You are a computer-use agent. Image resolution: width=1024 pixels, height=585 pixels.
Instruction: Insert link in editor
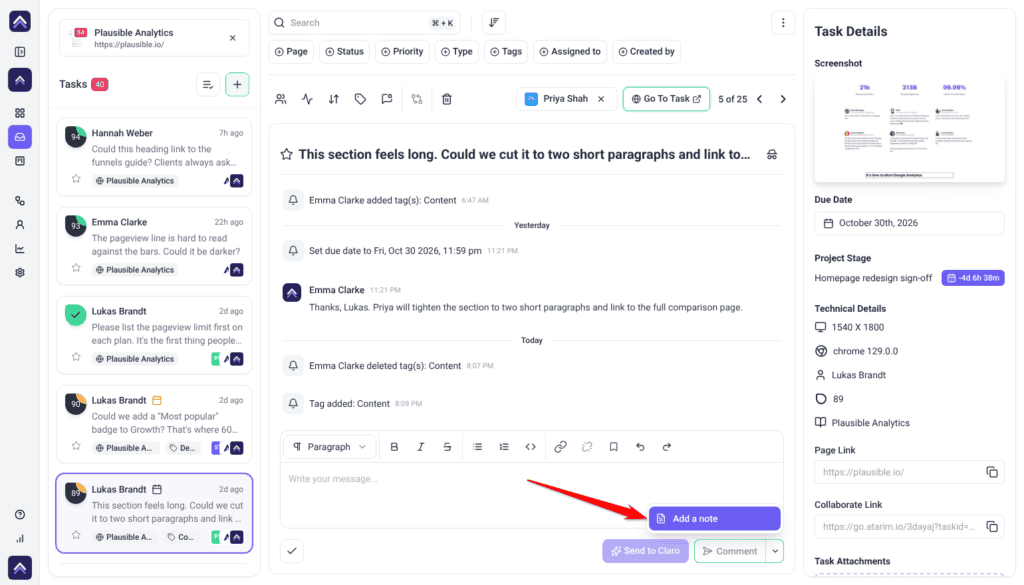[560, 447]
